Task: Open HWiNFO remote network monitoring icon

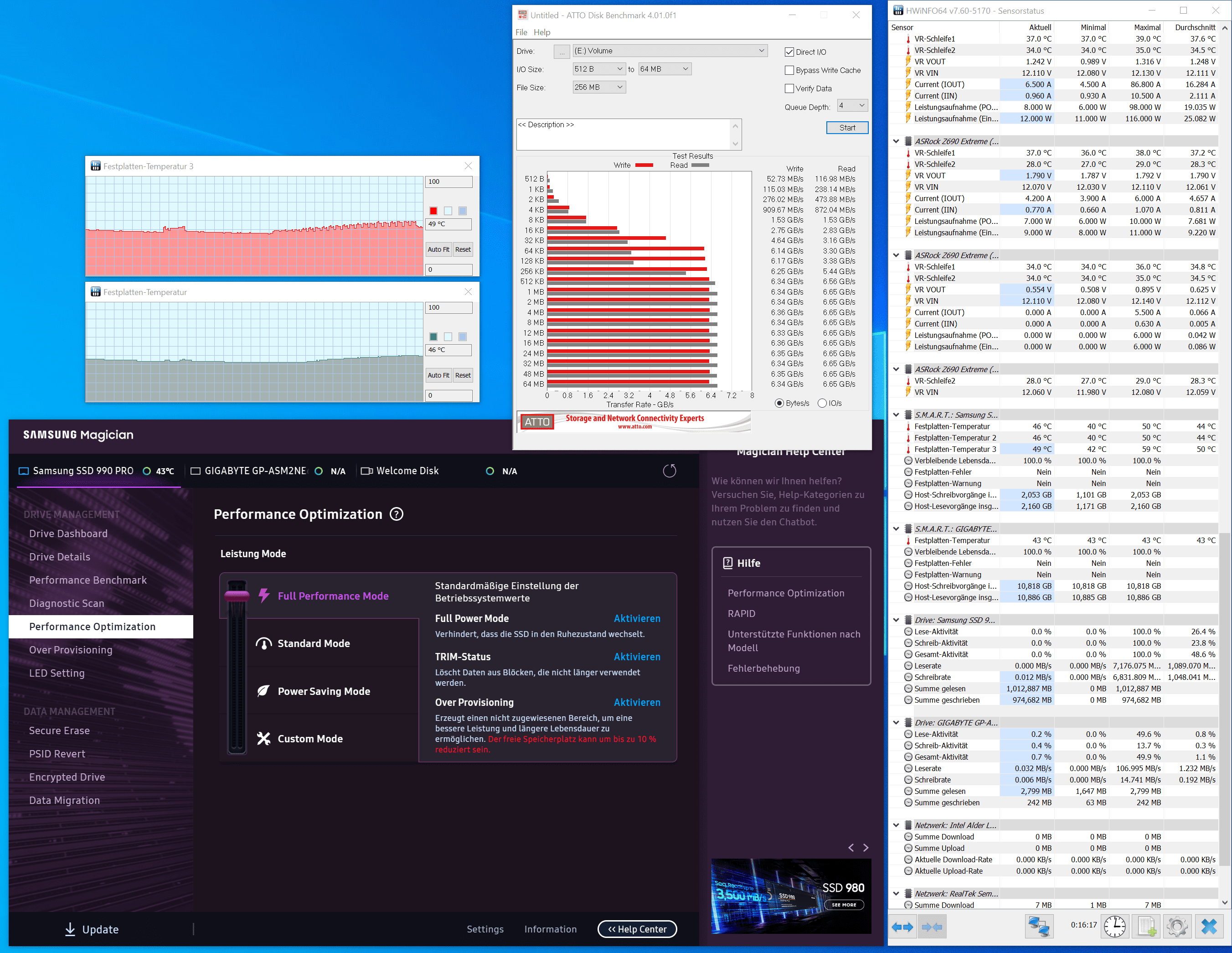Action: (1038, 927)
